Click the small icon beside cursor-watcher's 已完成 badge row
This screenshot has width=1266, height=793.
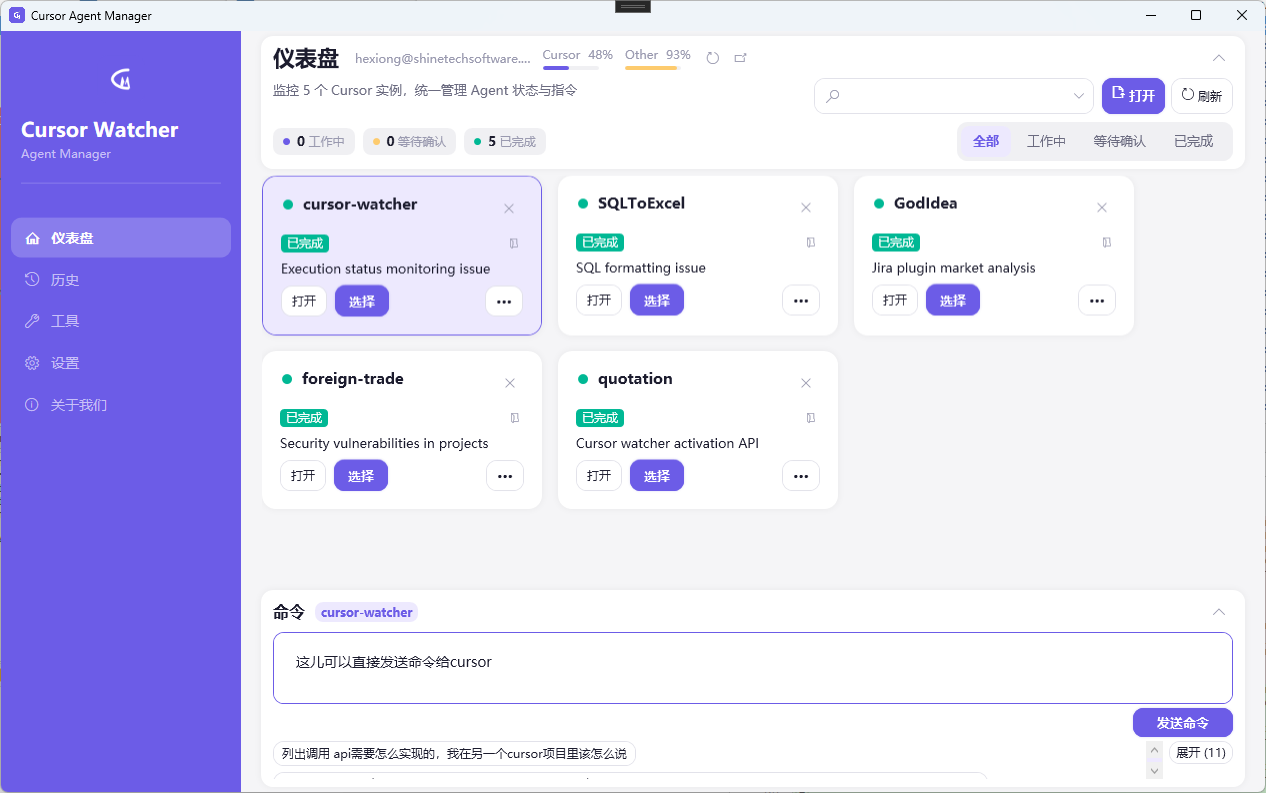(513, 243)
